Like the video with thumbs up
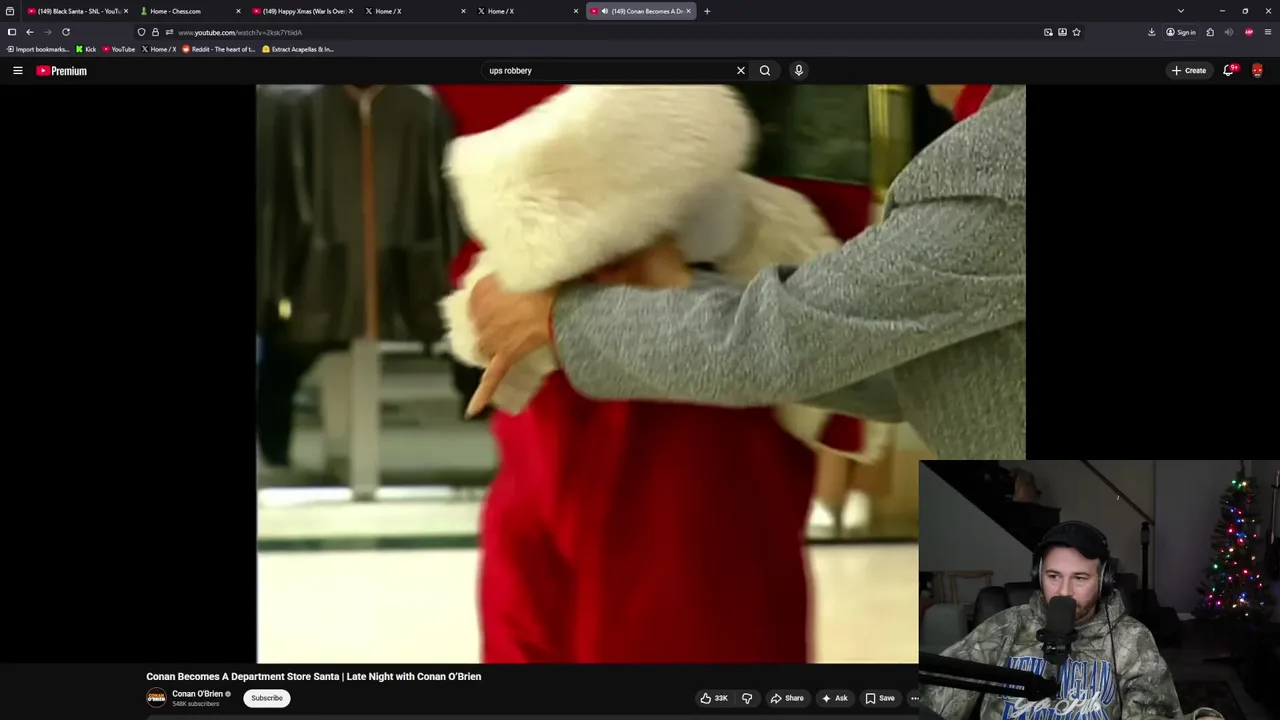This screenshot has width=1280, height=720. (x=714, y=698)
